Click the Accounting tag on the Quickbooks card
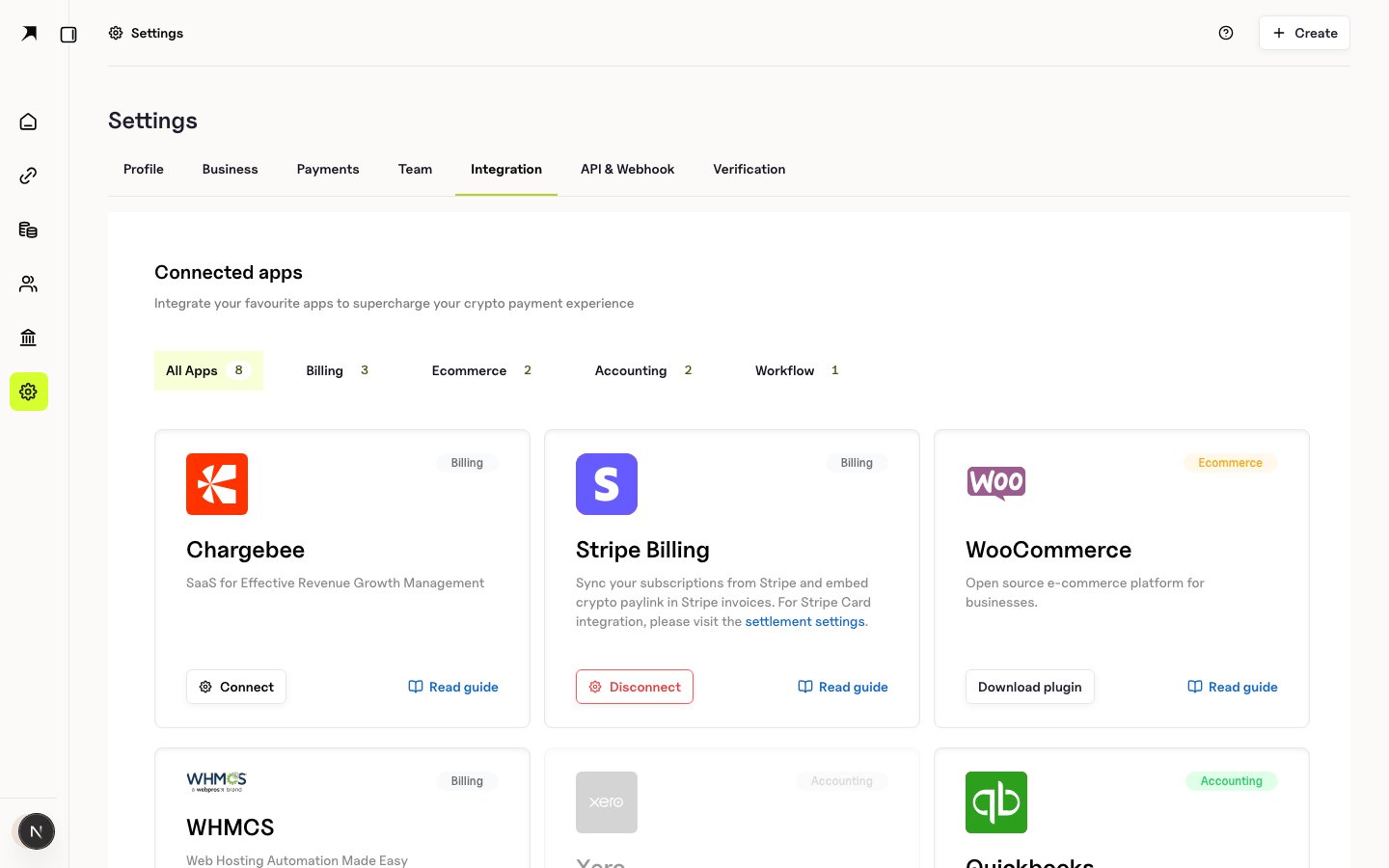 pos(1232,781)
